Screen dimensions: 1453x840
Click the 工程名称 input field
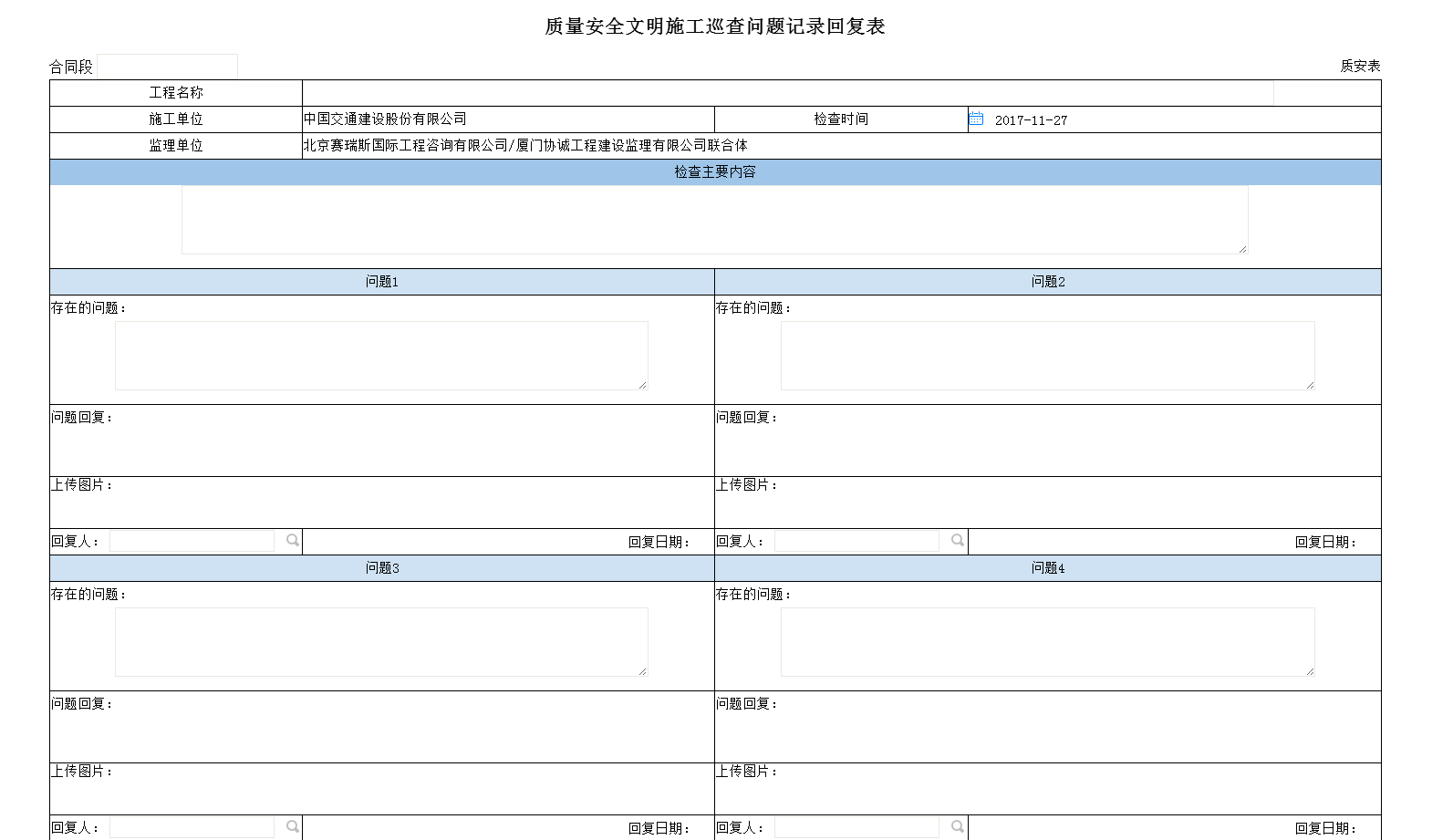787,93
